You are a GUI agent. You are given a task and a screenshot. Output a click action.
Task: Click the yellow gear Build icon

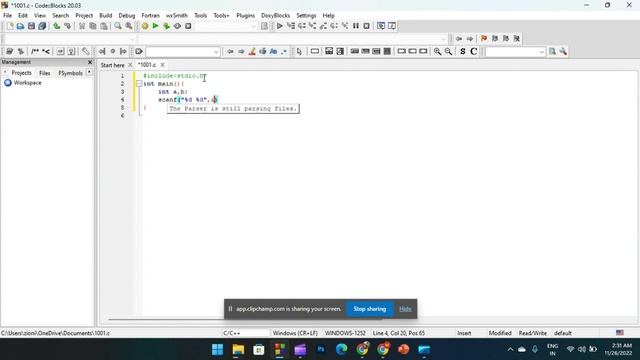(x=145, y=26)
